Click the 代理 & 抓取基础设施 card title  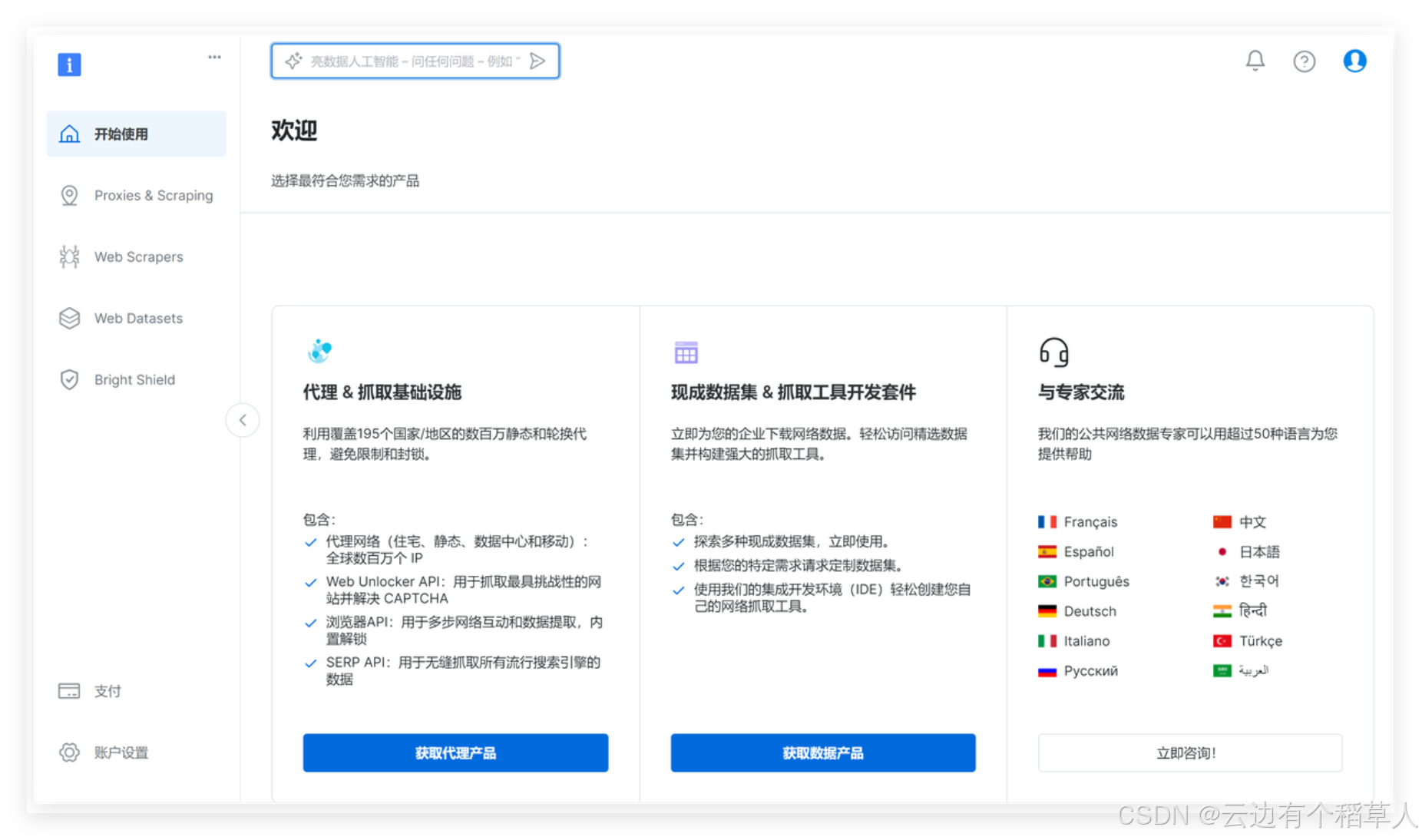pyautogui.click(x=382, y=392)
